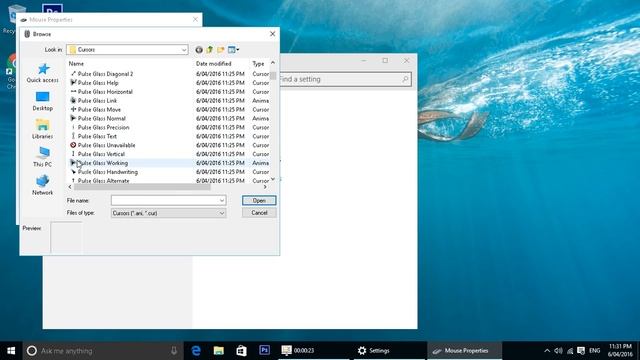Screen dimensions: 640x360
Task: Select the Pulse Glass Working cursor file
Action: pyautogui.click(x=102, y=163)
